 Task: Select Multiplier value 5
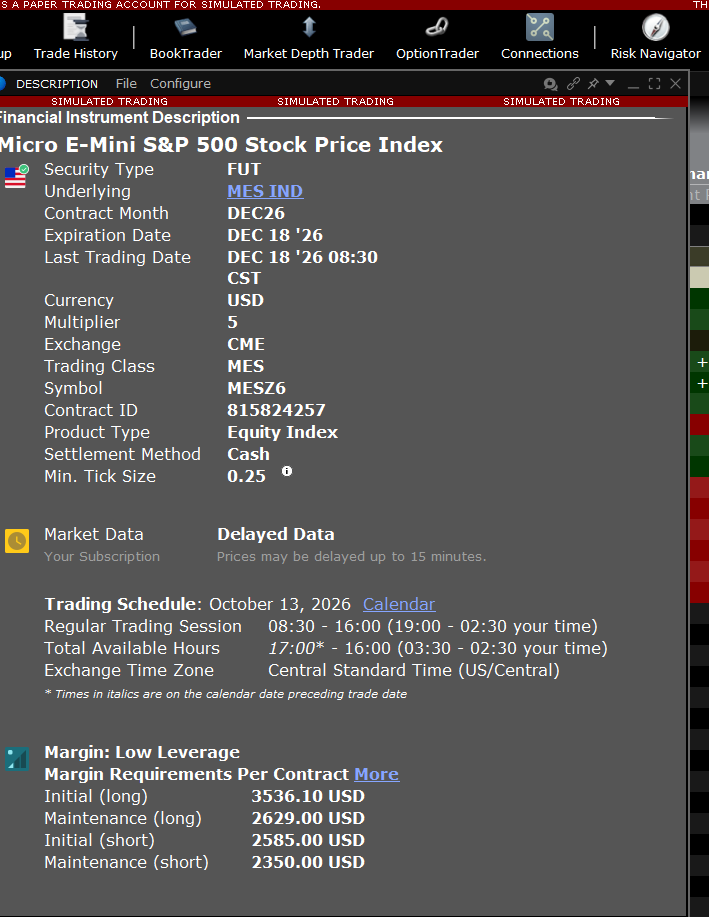tap(232, 322)
